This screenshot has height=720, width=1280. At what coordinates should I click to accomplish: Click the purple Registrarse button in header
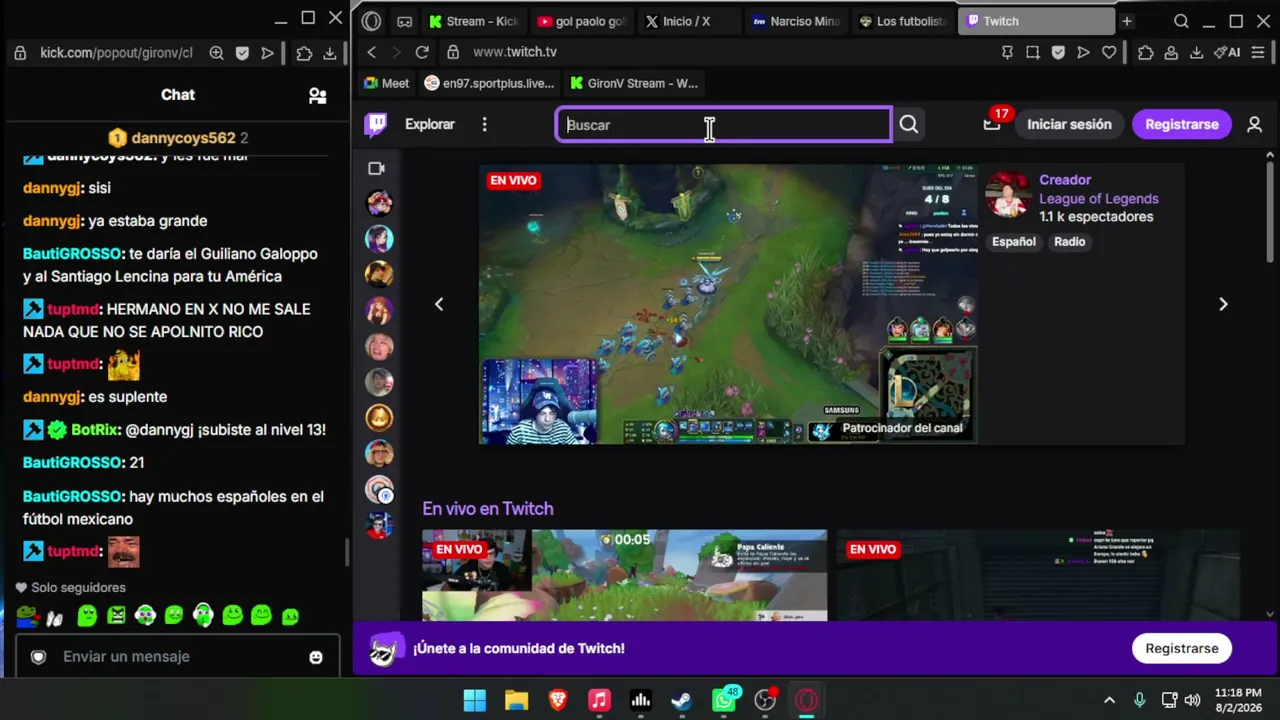click(1182, 124)
